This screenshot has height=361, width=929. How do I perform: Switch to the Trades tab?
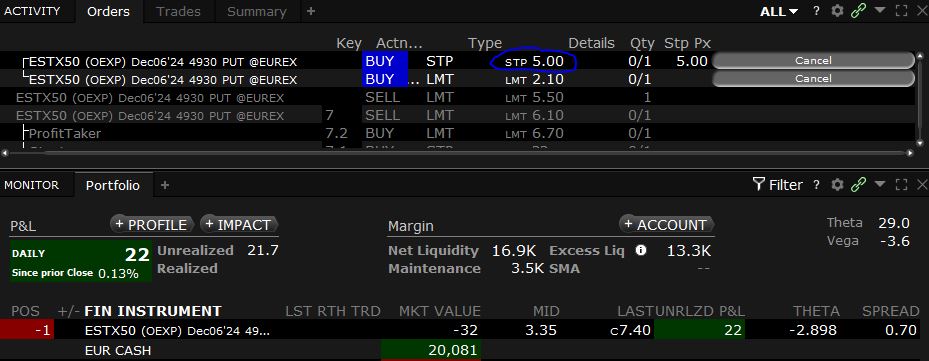pyautogui.click(x=178, y=11)
